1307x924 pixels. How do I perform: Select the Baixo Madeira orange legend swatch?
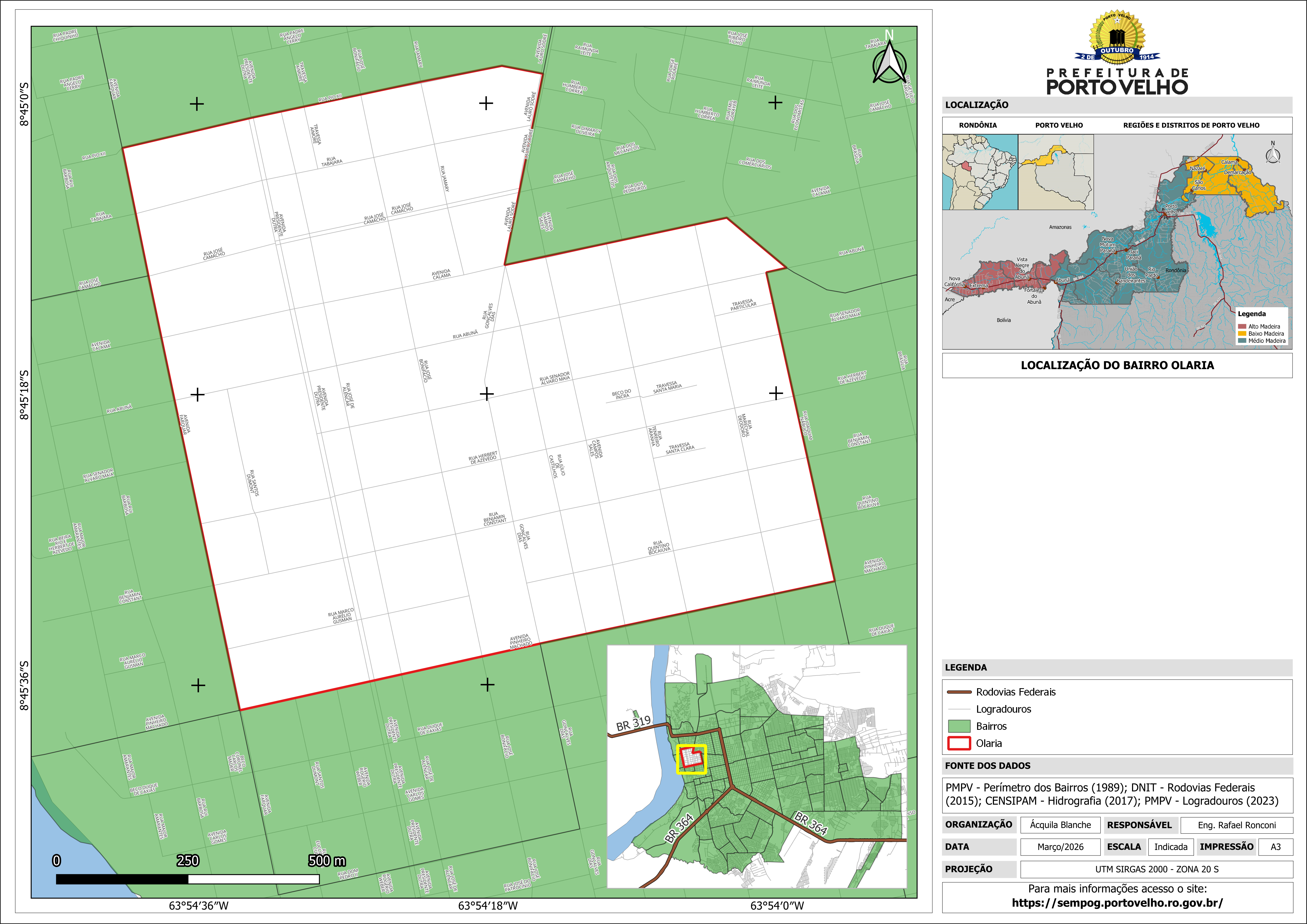click(x=1242, y=334)
